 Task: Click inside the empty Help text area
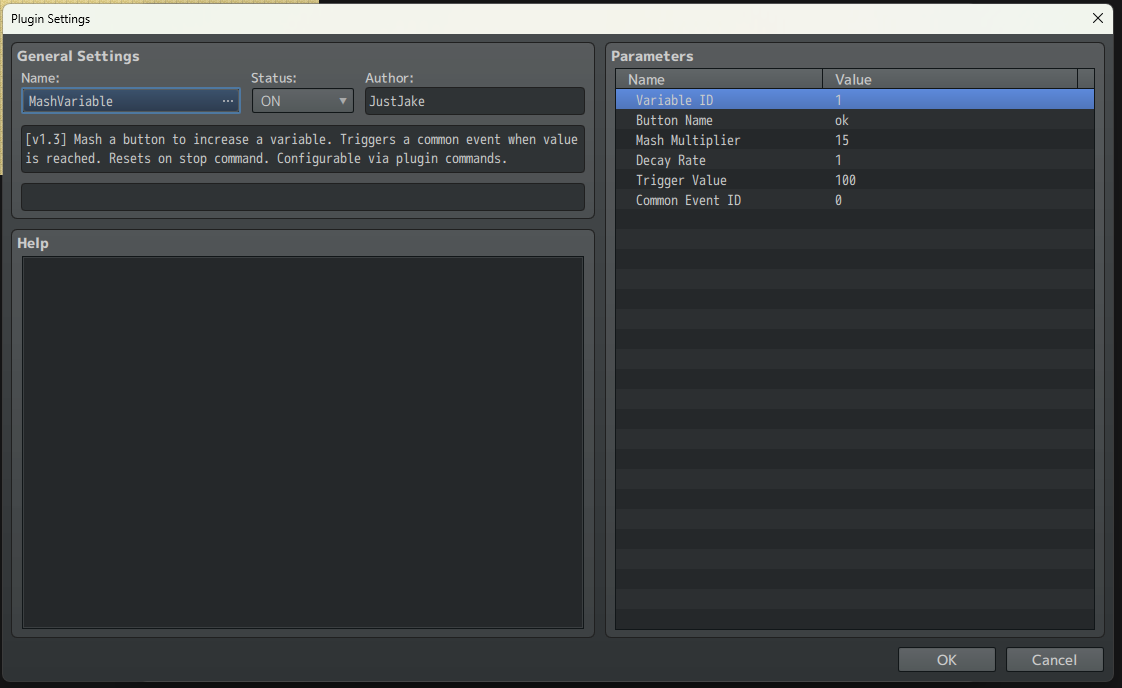pyautogui.click(x=303, y=442)
